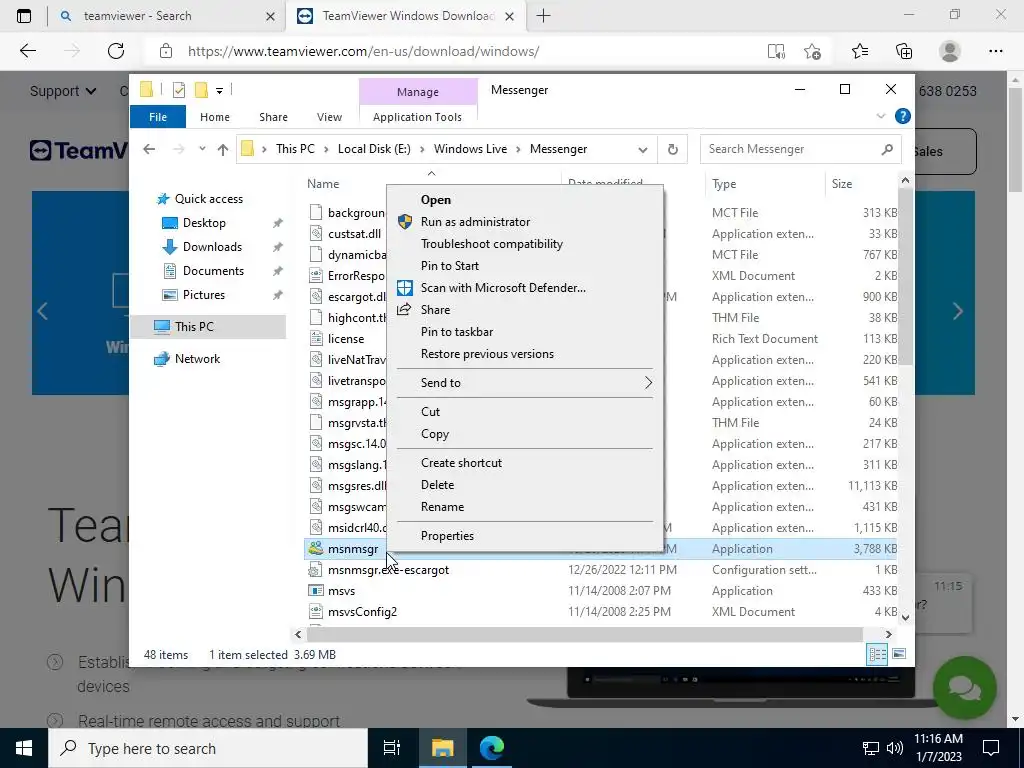Open recent locations dropdown in Explorer
The width and height of the screenshot is (1024, 768).
[x=202, y=150]
